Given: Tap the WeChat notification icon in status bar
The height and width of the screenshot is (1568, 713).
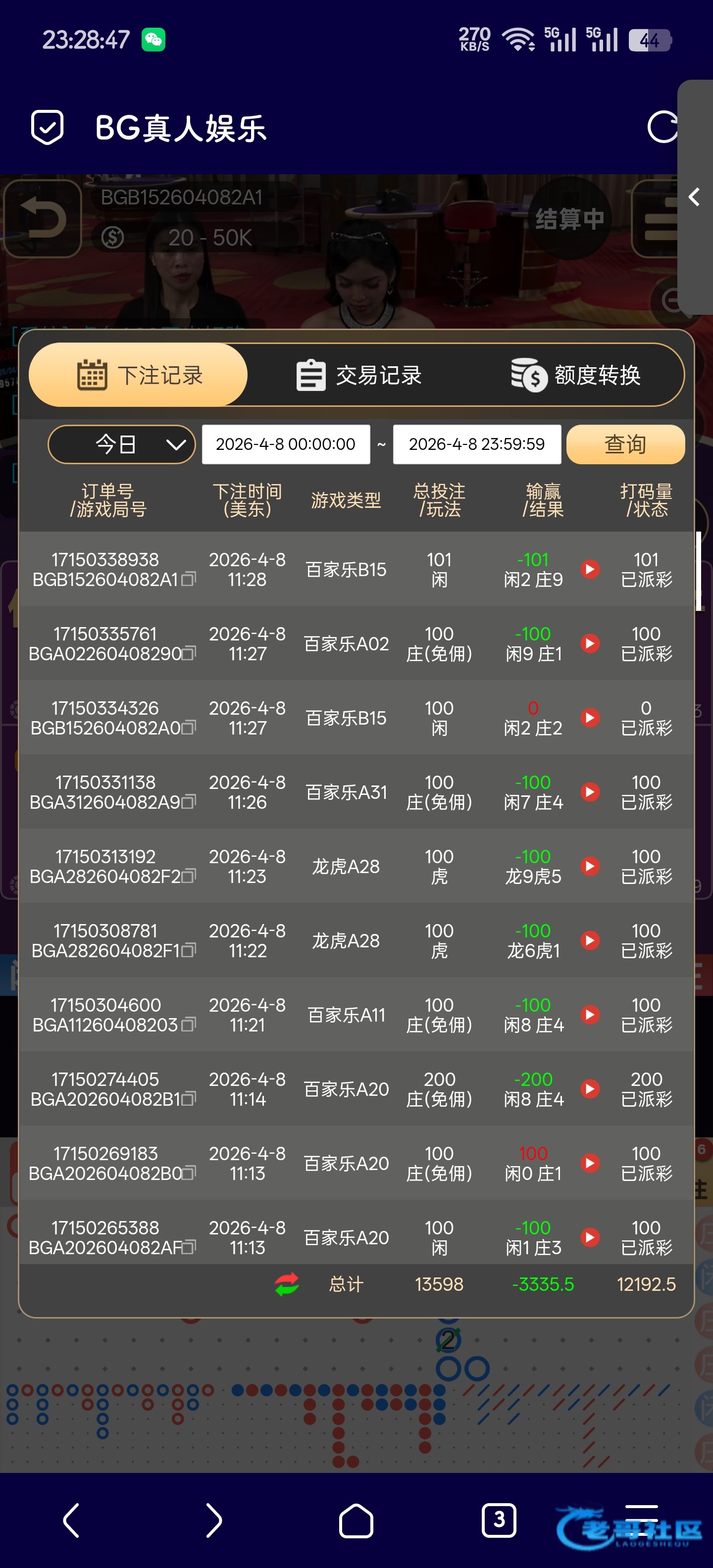Looking at the screenshot, I should tap(153, 40).
